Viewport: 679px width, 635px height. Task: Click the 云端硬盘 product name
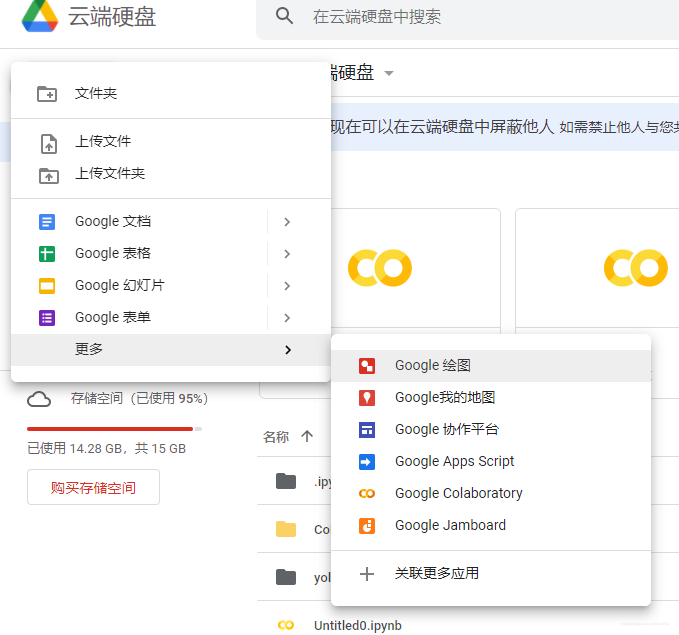[x=112, y=17]
